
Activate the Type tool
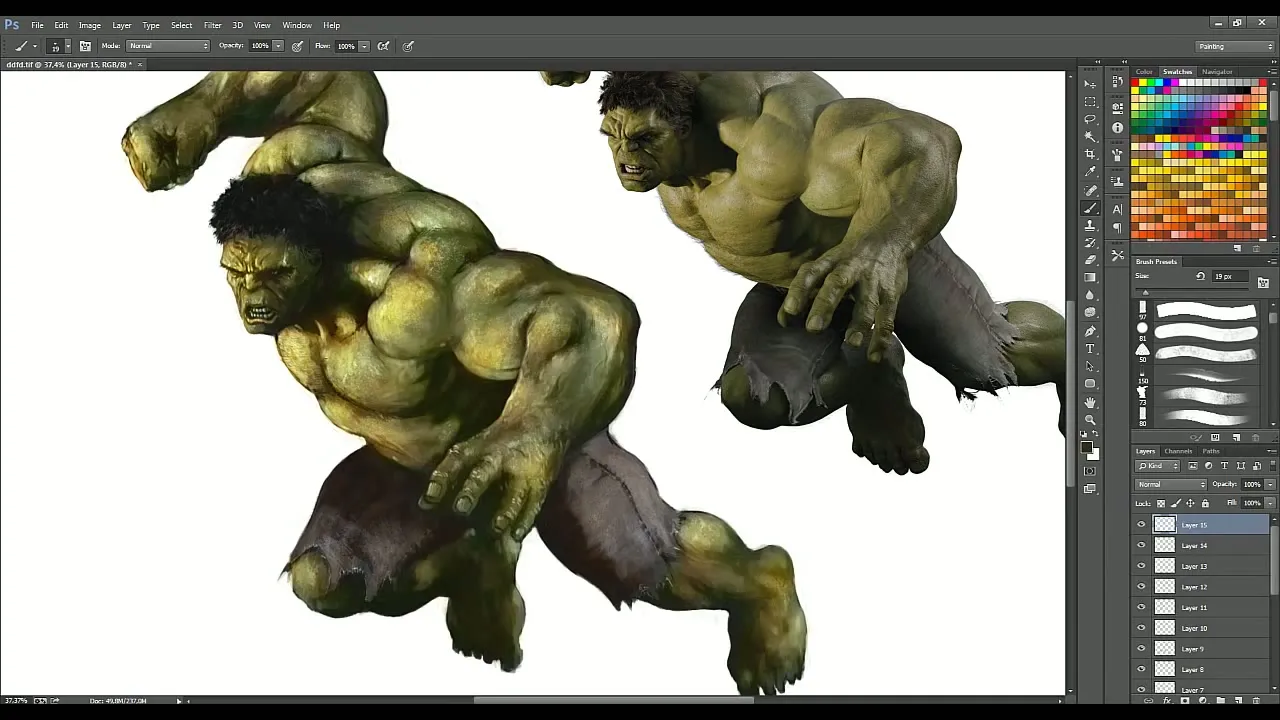1090,349
